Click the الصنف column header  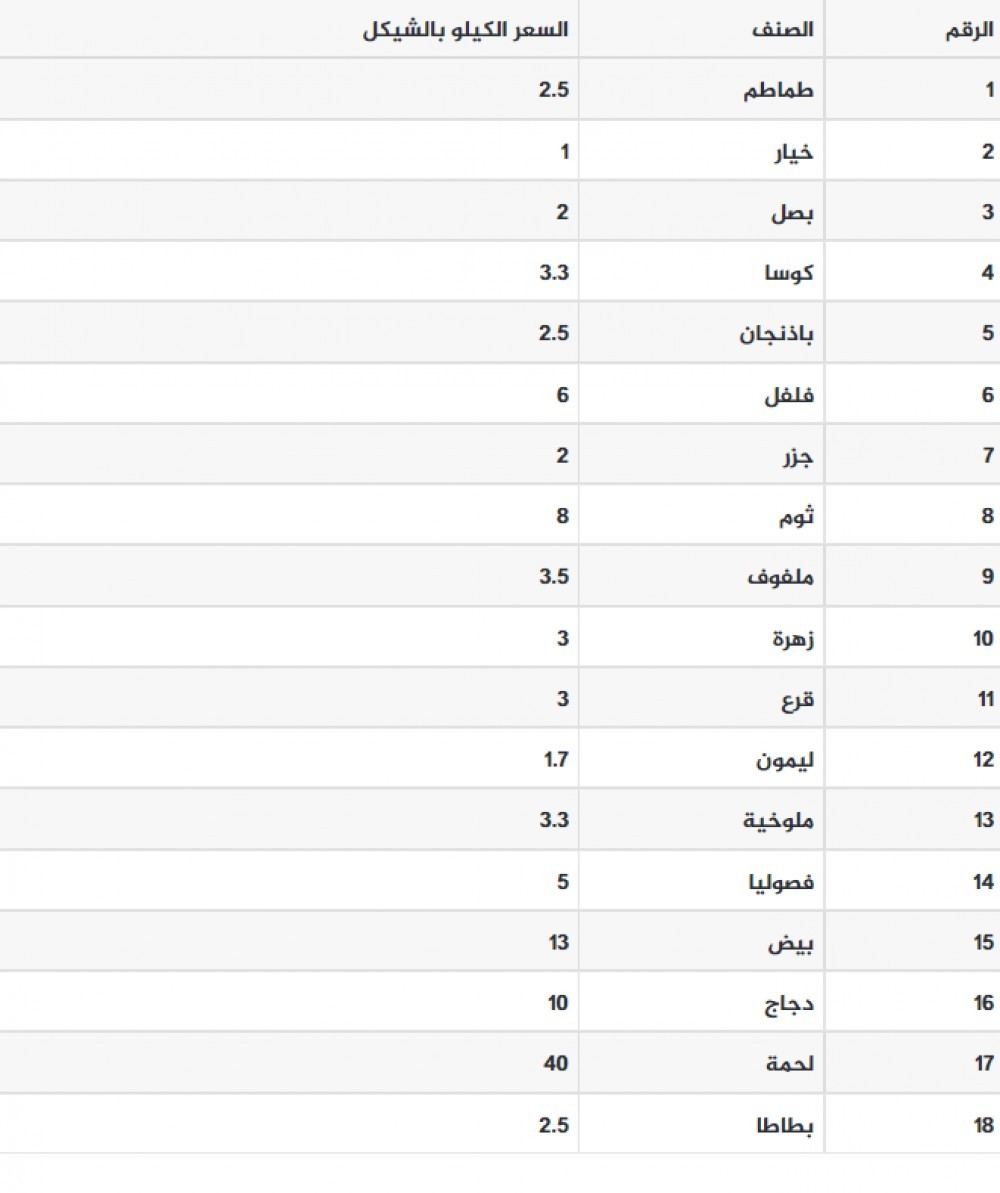click(783, 30)
